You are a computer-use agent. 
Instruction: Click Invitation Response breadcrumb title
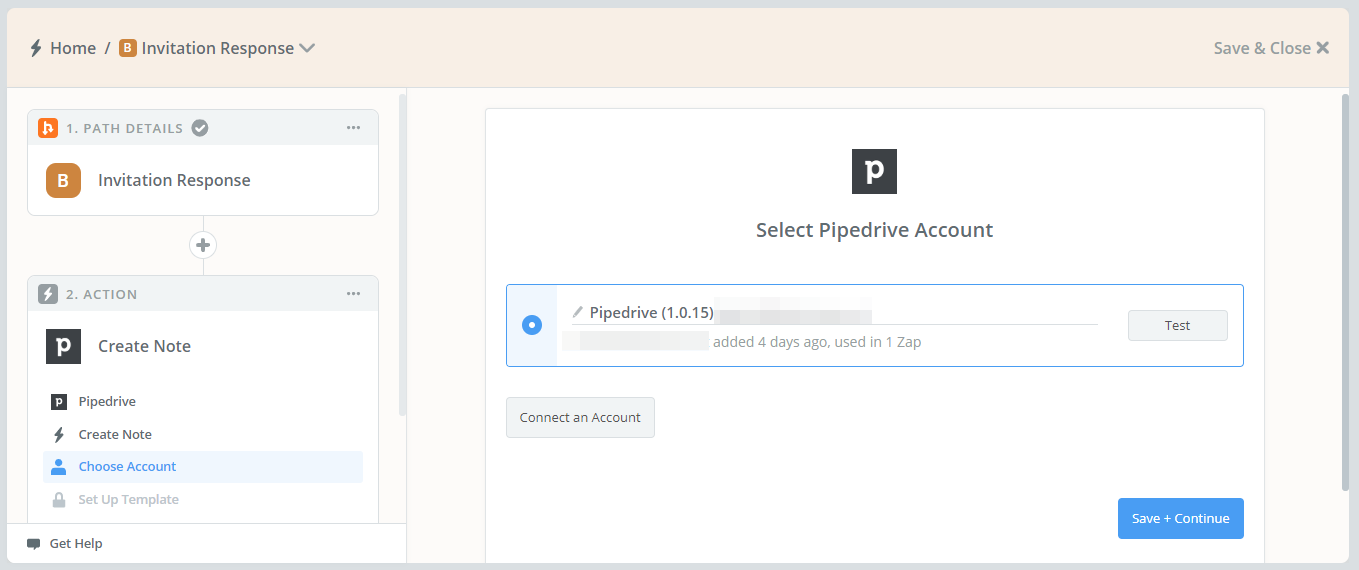pyautogui.click(x=218, y=48)
